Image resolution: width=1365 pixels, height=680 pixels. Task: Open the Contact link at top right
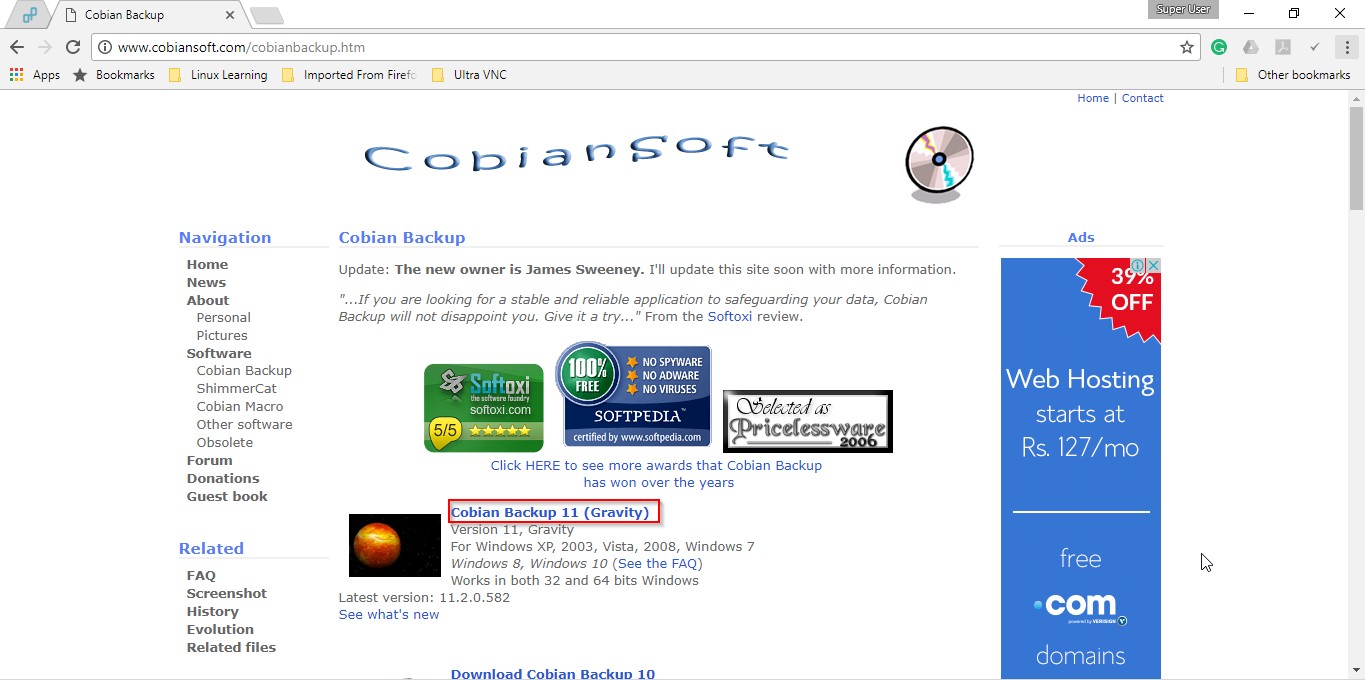1142,98
